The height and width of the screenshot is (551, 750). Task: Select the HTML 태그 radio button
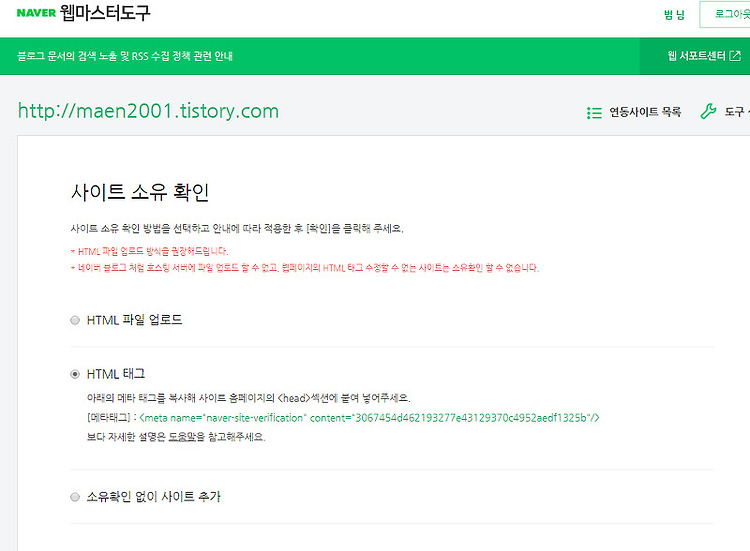[75, 374]
